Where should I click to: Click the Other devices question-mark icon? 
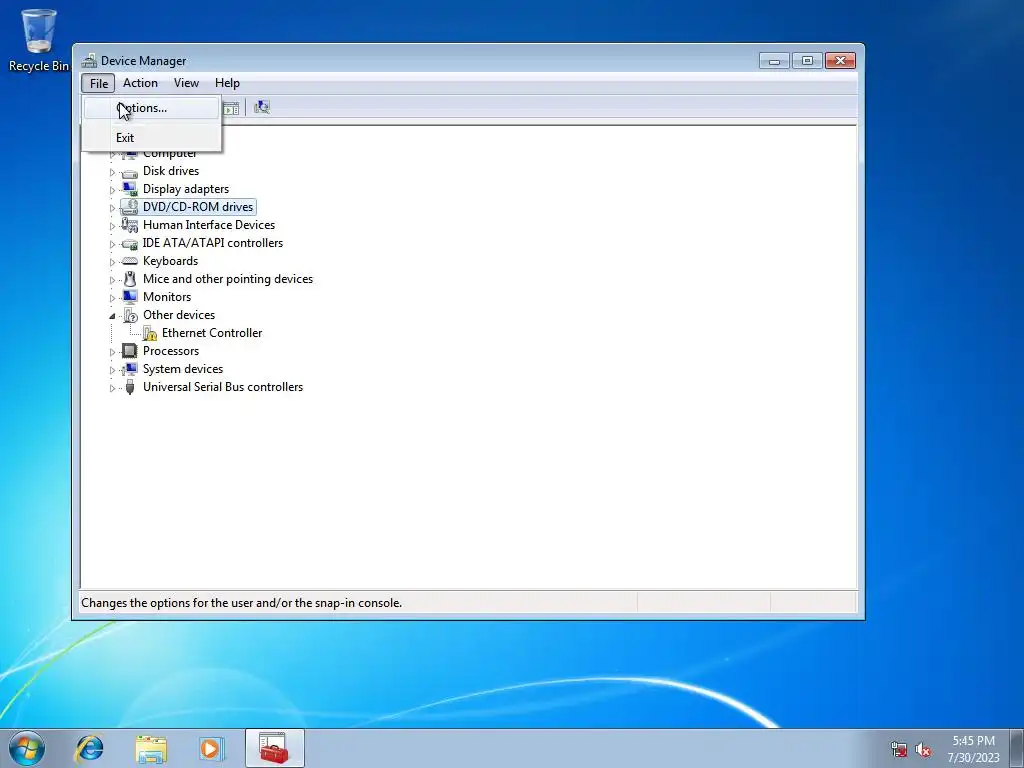pyautogui.click(x=130, y=315)
